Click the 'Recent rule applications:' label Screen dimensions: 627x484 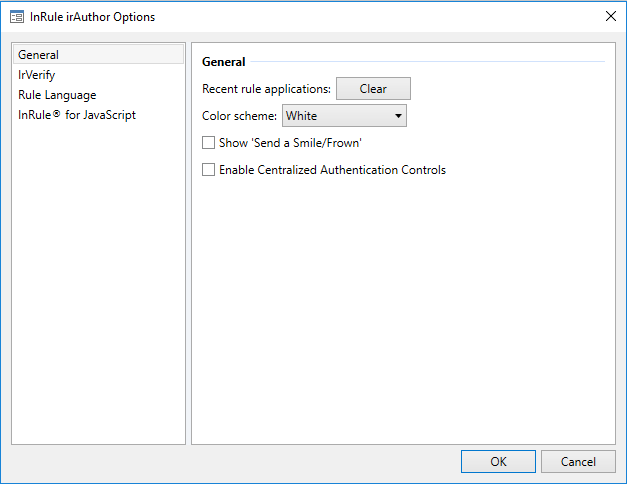coord(266,89)
